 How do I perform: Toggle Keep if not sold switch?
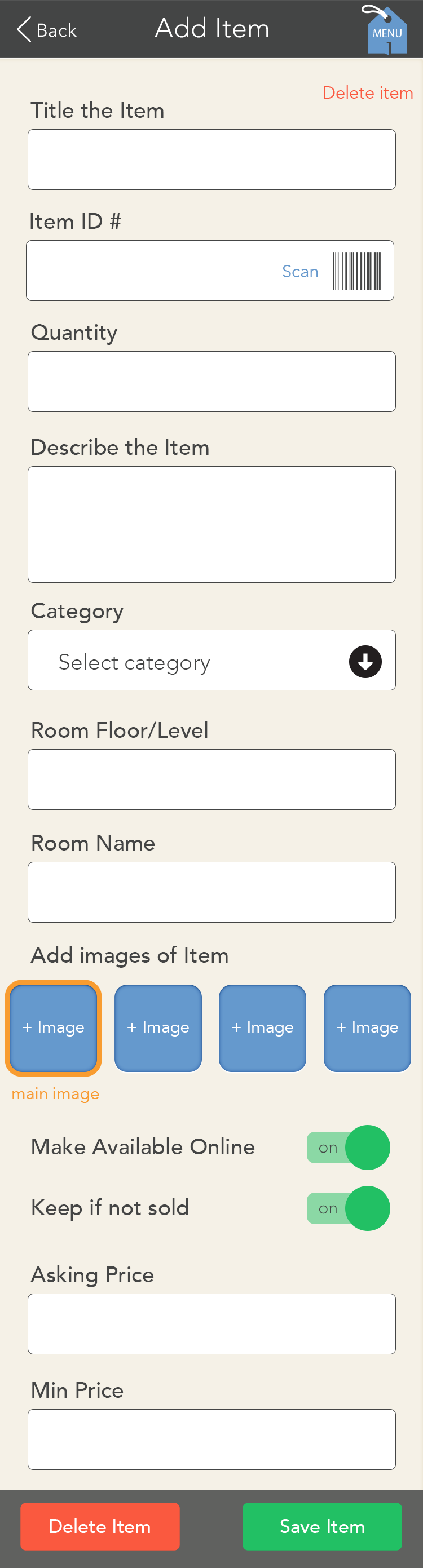tap(348, 1208)
